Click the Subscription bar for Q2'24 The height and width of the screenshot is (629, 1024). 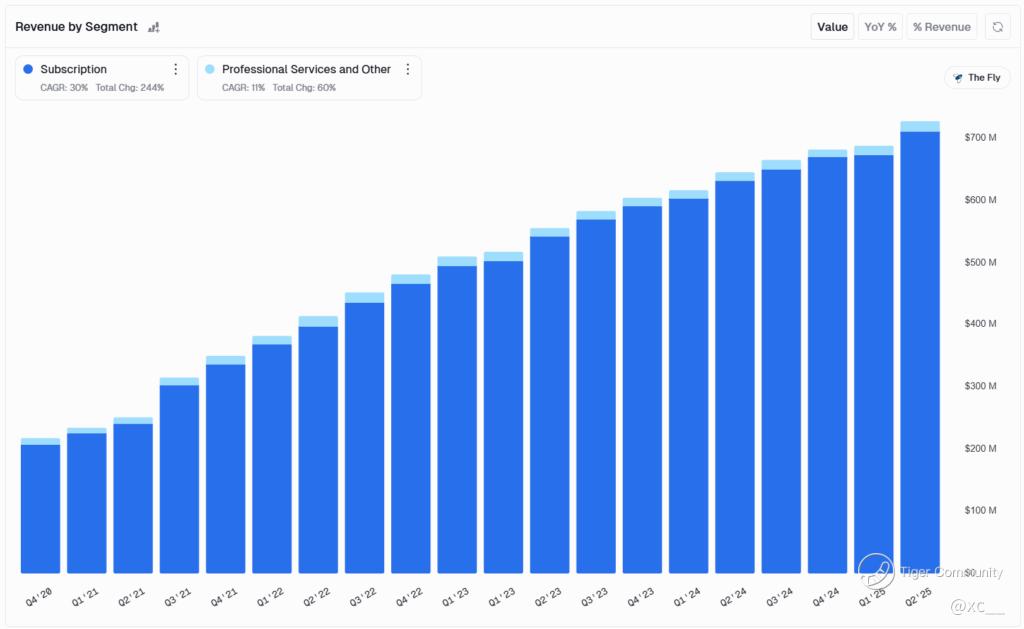735,377
